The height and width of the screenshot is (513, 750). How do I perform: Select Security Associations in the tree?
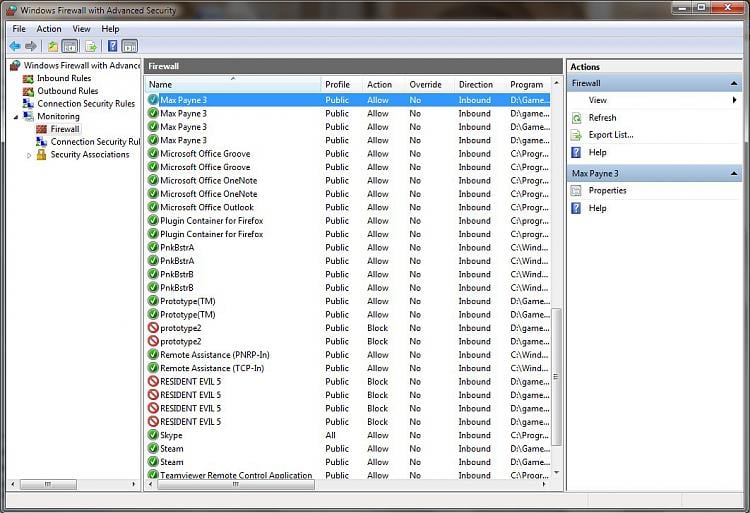point(90,154)
